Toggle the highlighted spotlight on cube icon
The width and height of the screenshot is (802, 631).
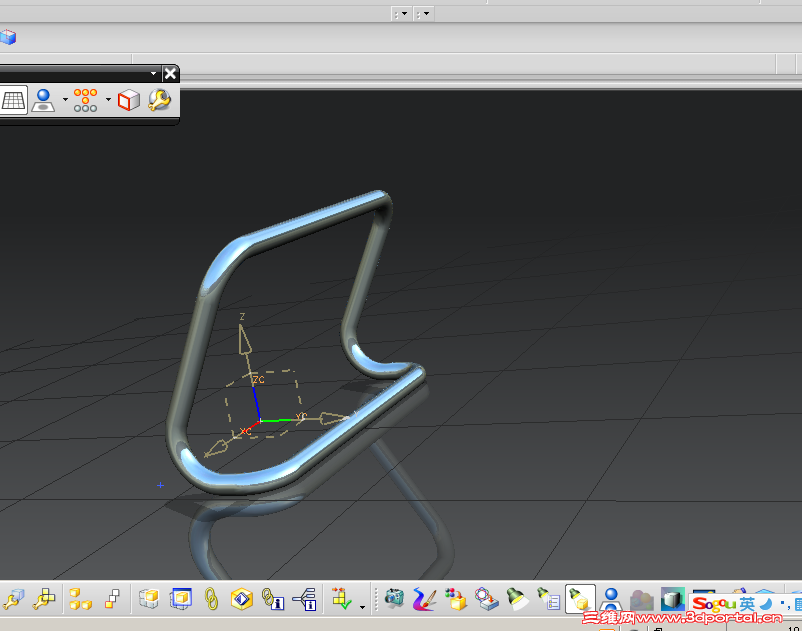click(580, 599)
